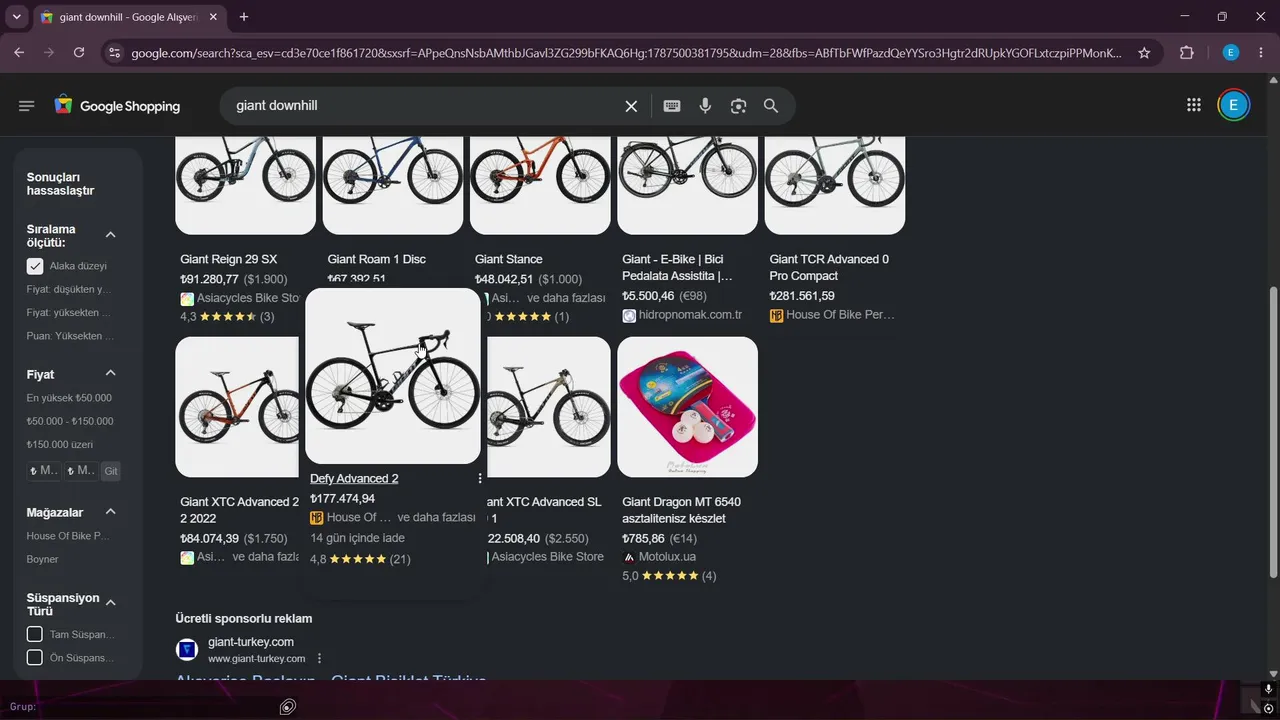
Task: Open the Giant E-Bike product image
Action: click(x=687, y=184)
